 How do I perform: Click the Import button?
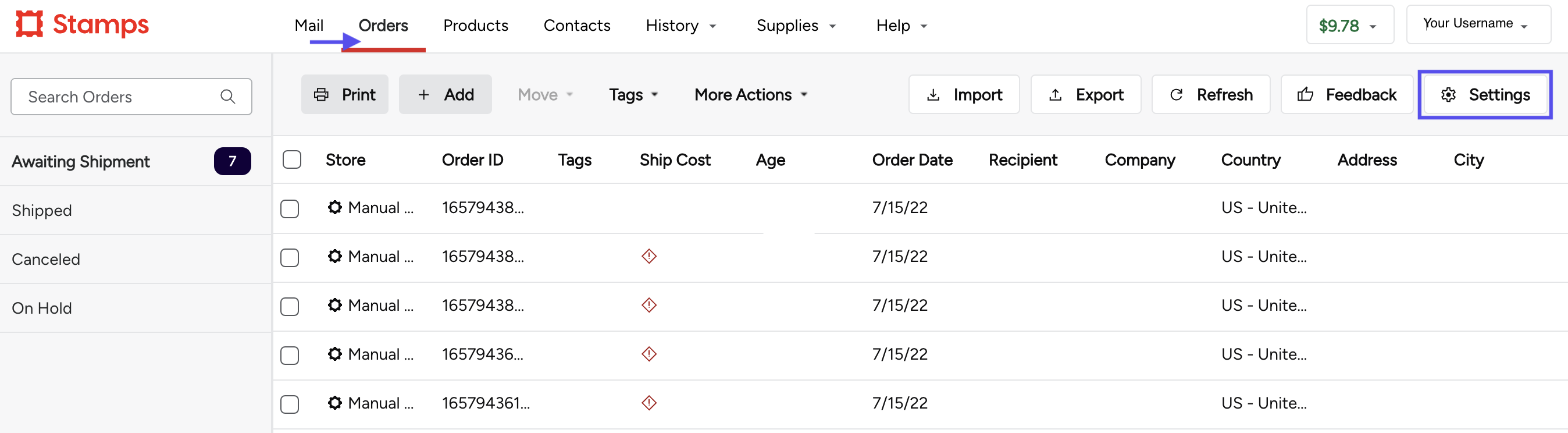964,94
